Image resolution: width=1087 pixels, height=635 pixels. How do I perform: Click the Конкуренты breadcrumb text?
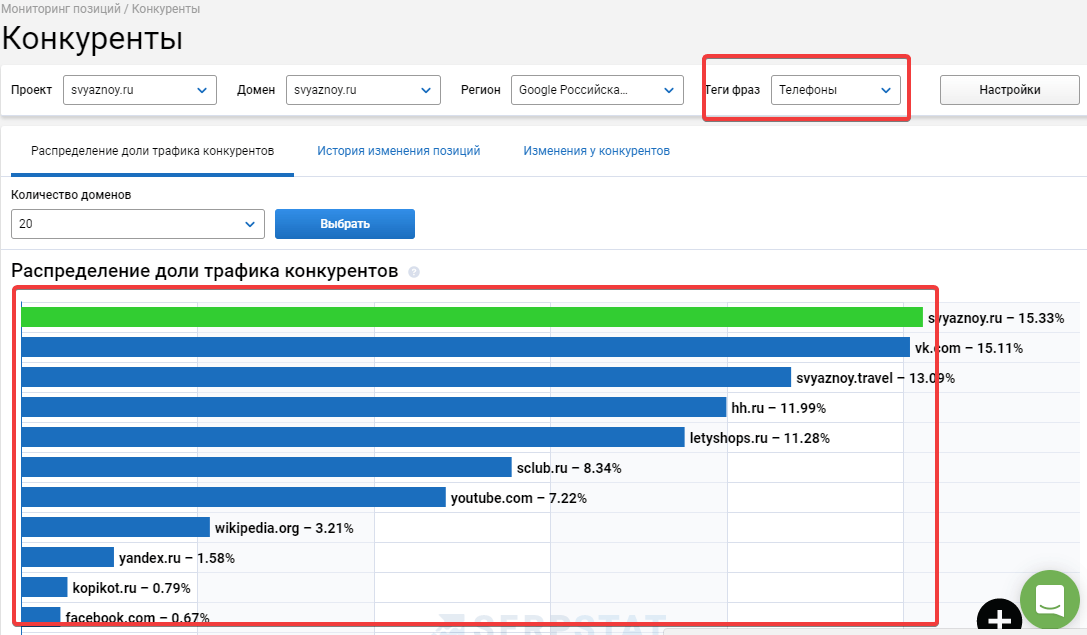click(x=166, y=9)
